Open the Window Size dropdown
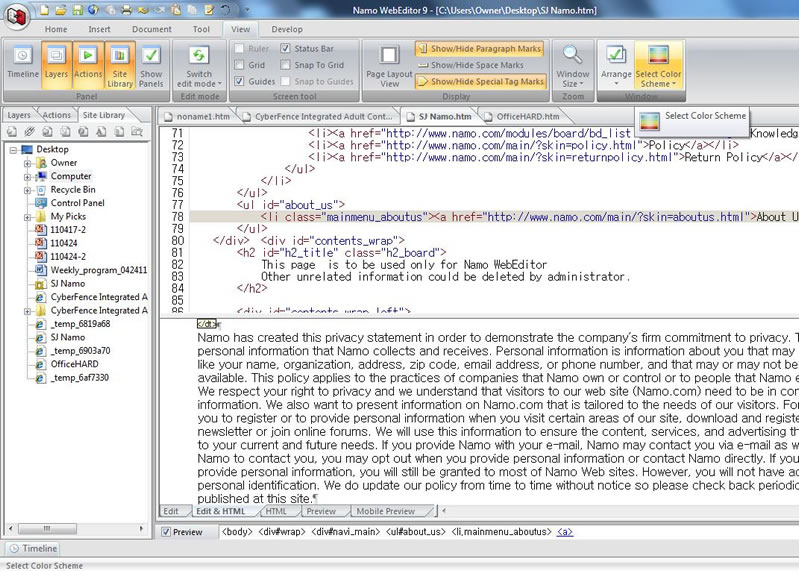This screenshot has width=799, height=571. [x=573, y=66]
